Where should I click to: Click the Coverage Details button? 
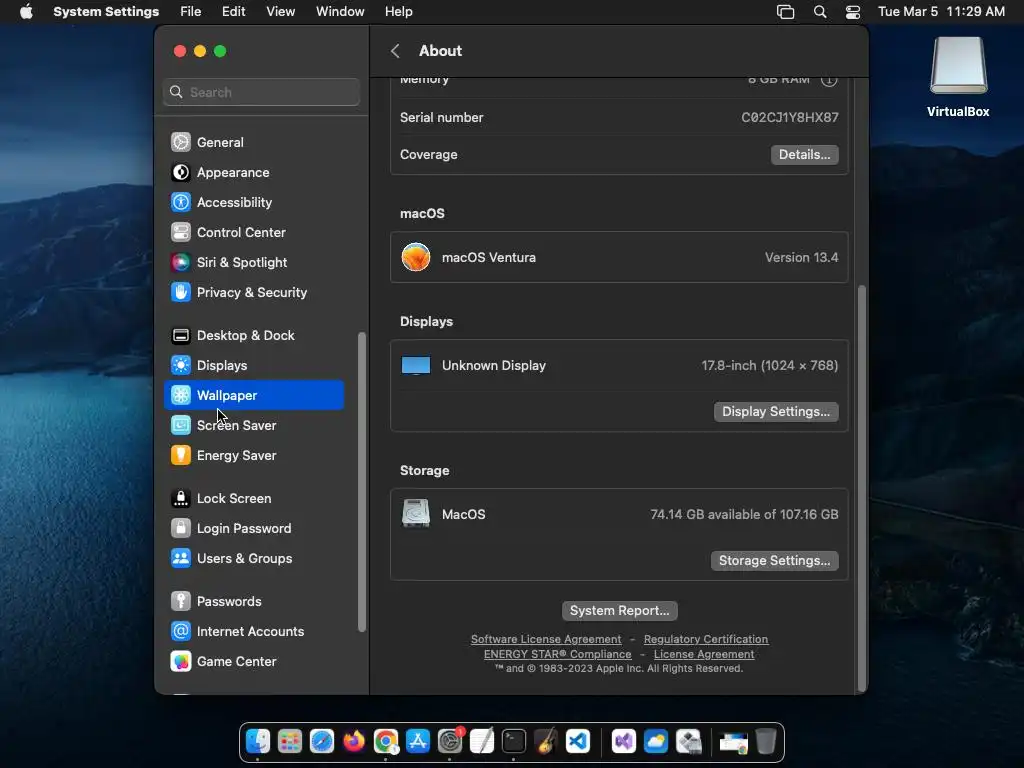[805, 155]
